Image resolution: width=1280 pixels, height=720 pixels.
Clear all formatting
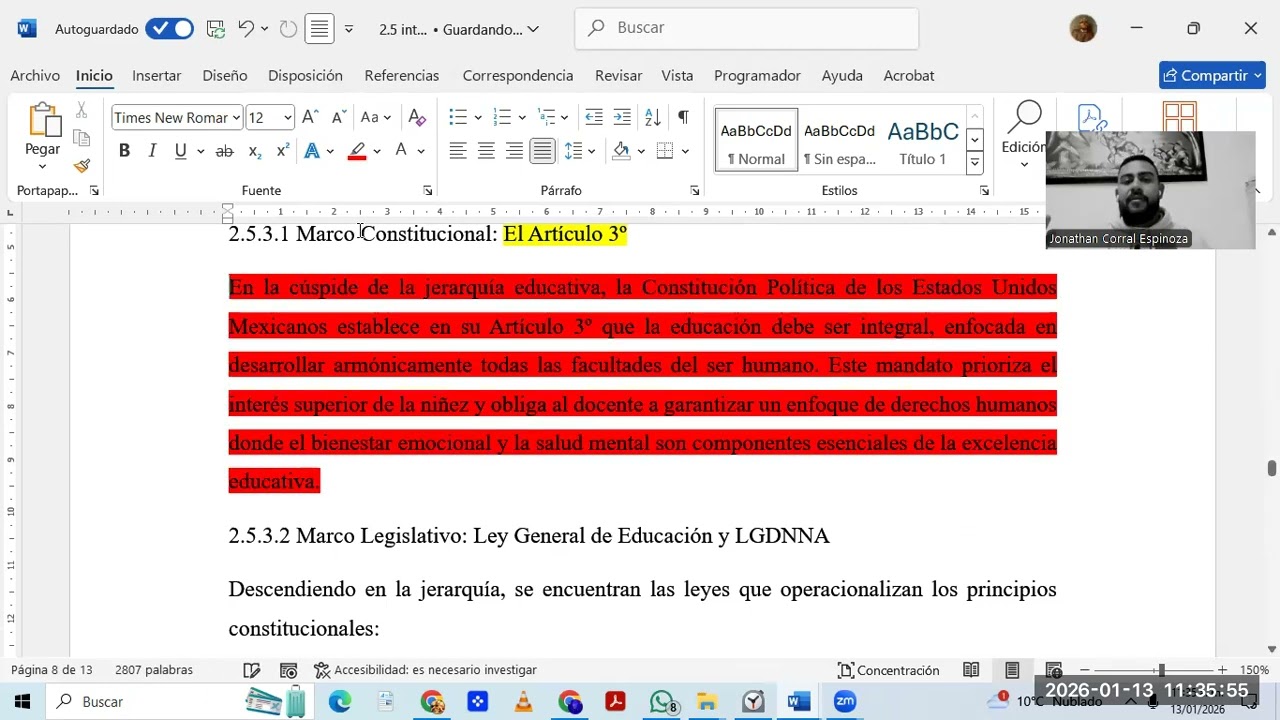click(x=417, y=117)
